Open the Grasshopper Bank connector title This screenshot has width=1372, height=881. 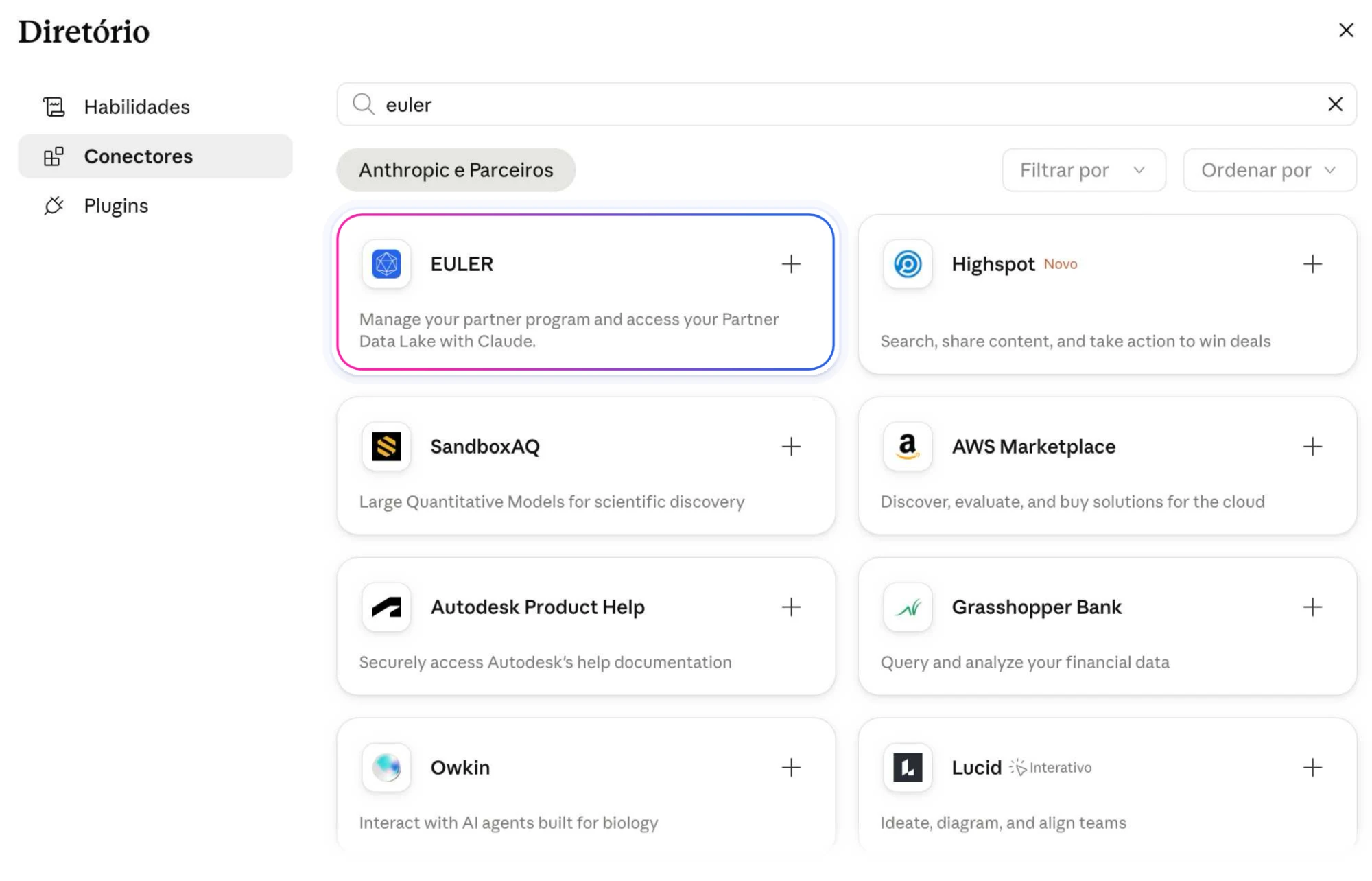point(1037,607)
